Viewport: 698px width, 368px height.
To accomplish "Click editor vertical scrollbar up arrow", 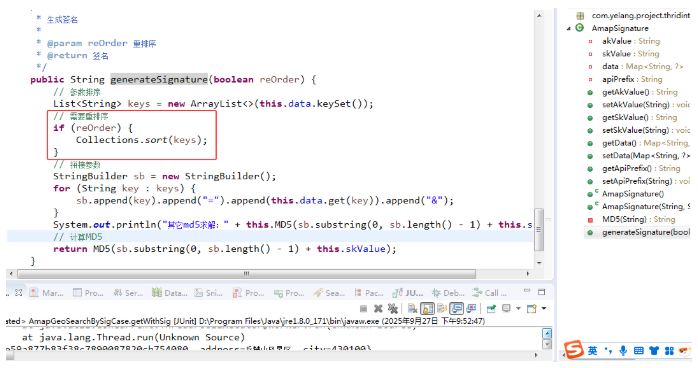I will 539,16.
